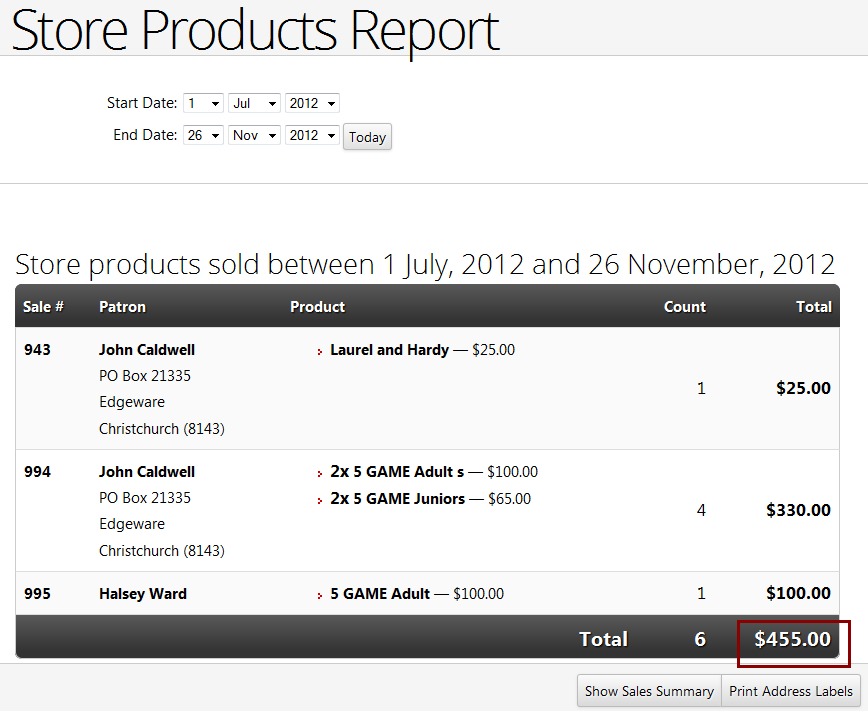Click the Today button
Viewport: 868px width, 711px height.
click(x=367, y=137)
